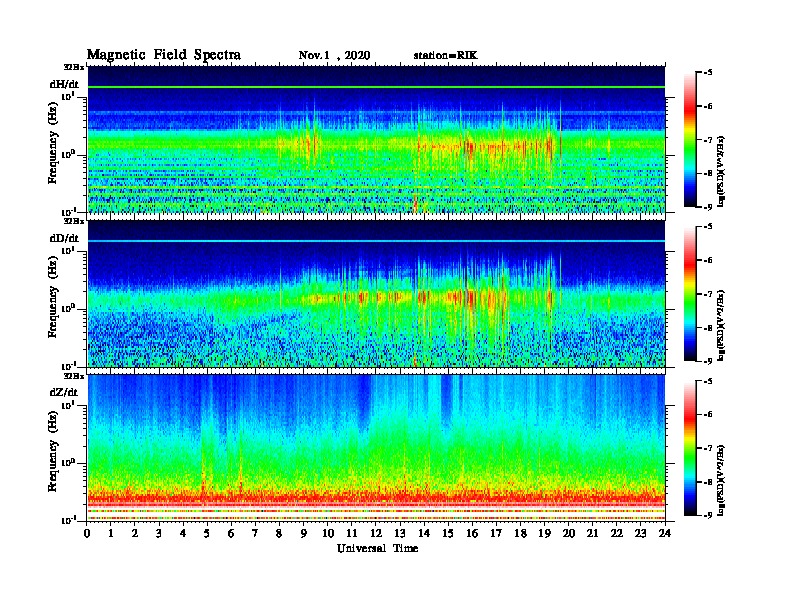Click the dZ/dt panel label
The width and height of the screenshot is (792, 612).
[x=64, y=392]
